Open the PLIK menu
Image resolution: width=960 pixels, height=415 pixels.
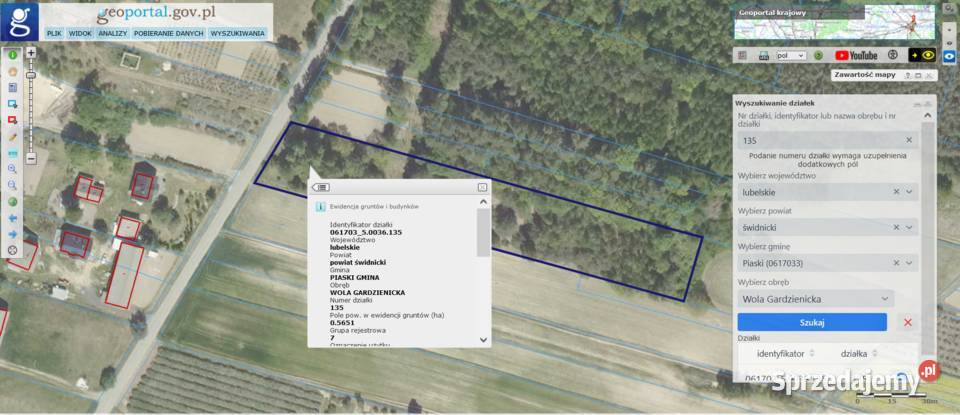54,33
